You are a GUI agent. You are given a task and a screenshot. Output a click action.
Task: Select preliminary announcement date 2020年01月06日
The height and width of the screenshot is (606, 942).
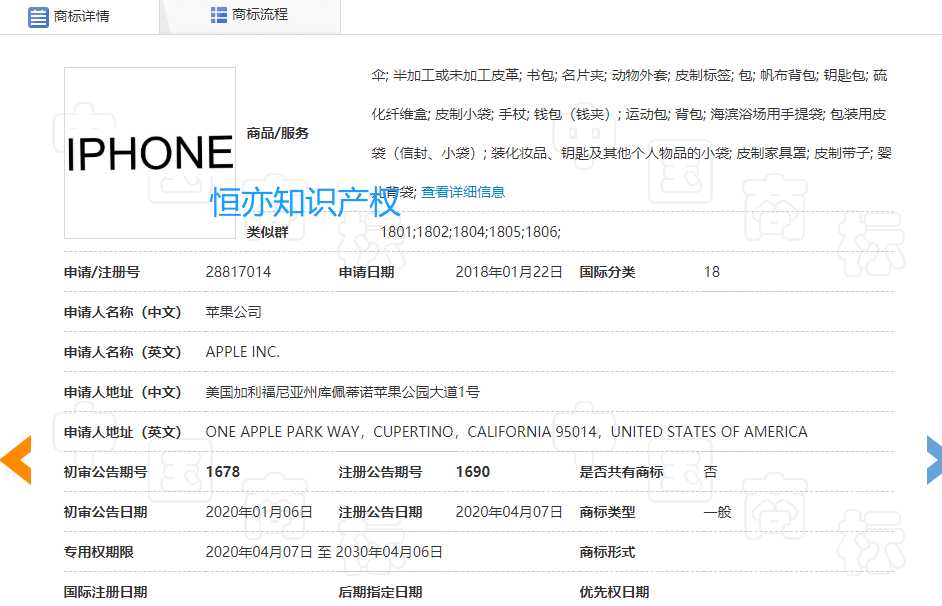(259, 512)
